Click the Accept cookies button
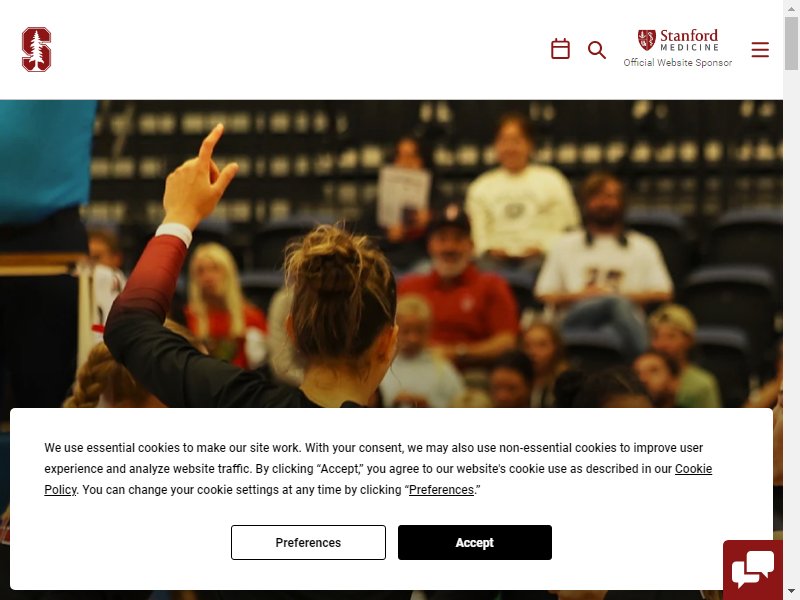 [474, 542]
